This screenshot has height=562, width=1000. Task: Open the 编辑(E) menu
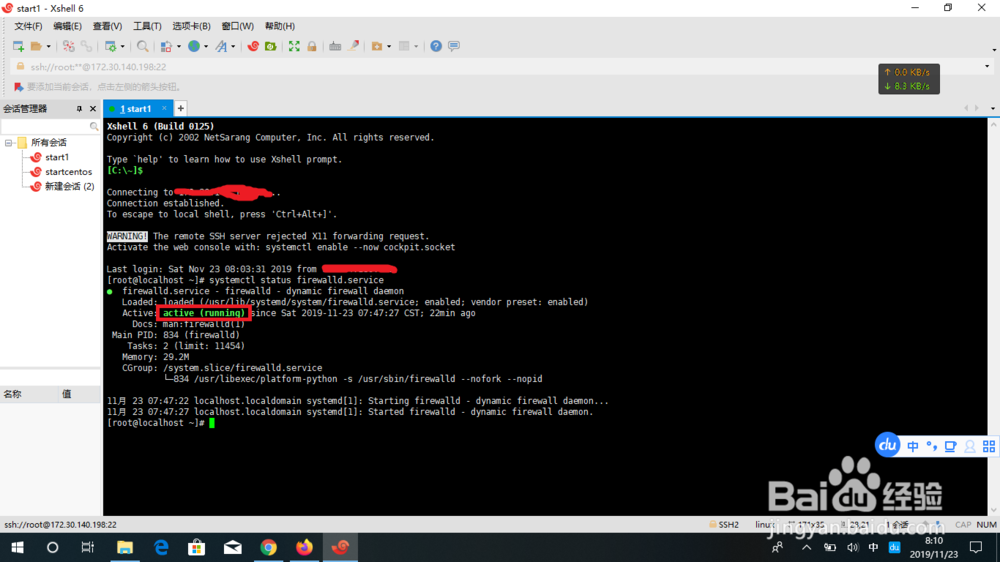[x=67, y=26]
